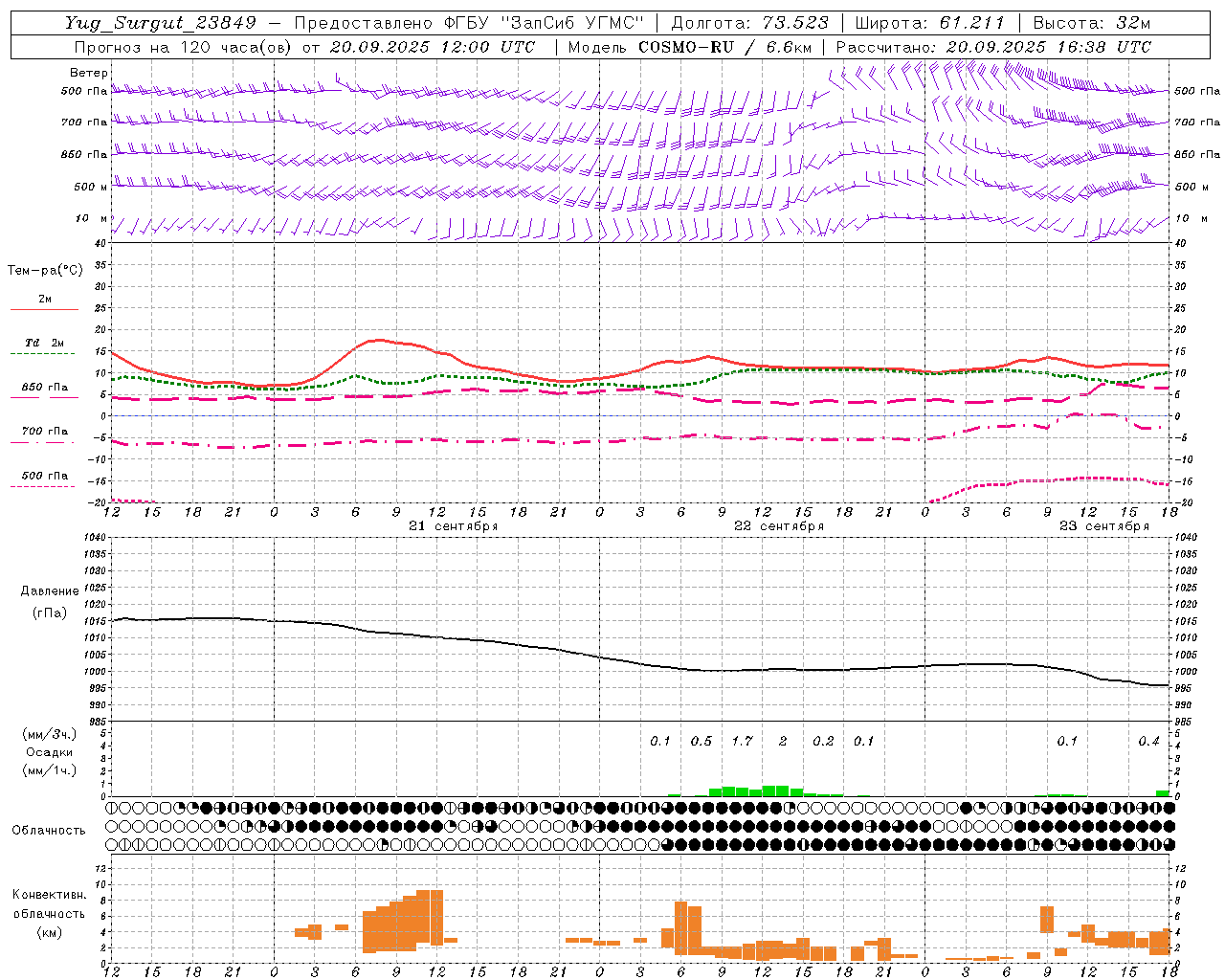Image resolution: width=1225 pixels, height=980 pixels.
Task: Click the station title Yug_Surgut_23849
Action: click(x=161, y=23)
